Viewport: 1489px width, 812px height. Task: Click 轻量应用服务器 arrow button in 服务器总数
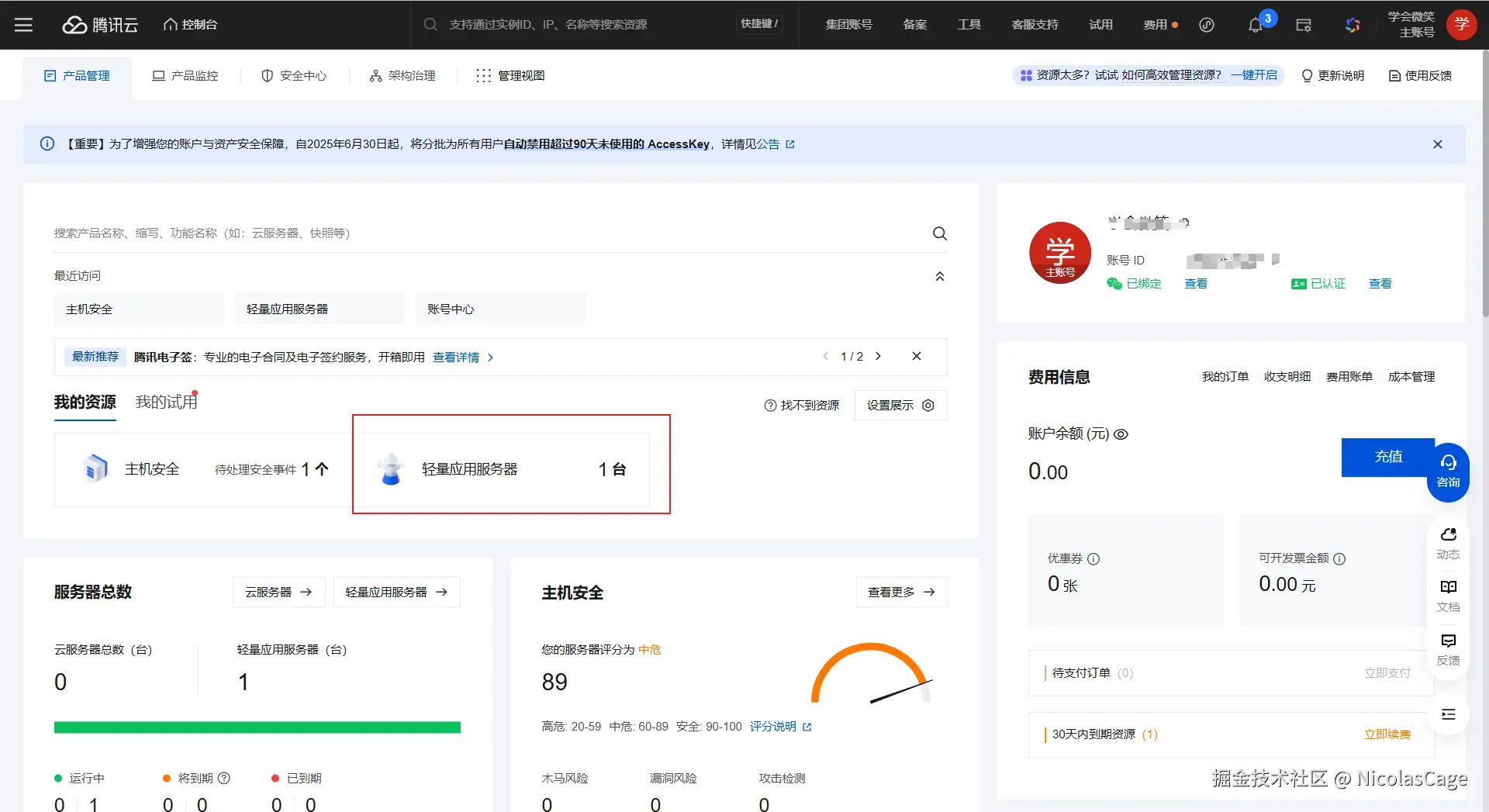coord(396,593)
